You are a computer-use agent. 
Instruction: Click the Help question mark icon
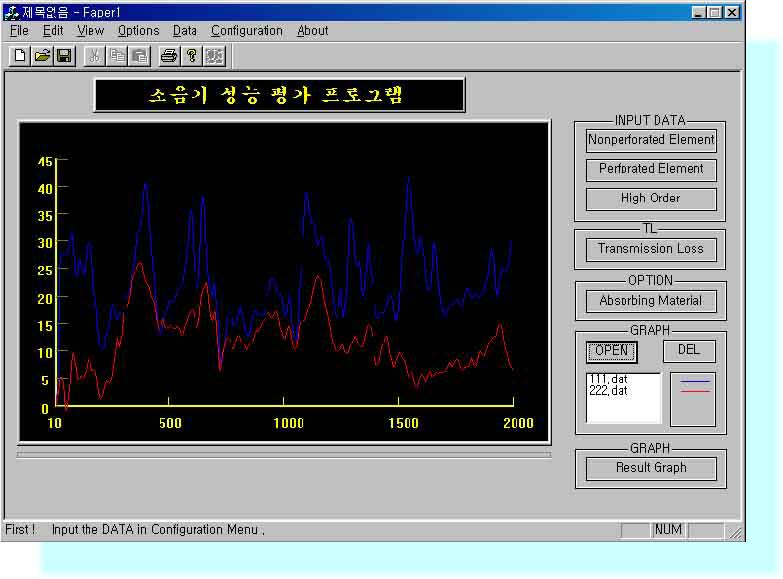point(191,56)
